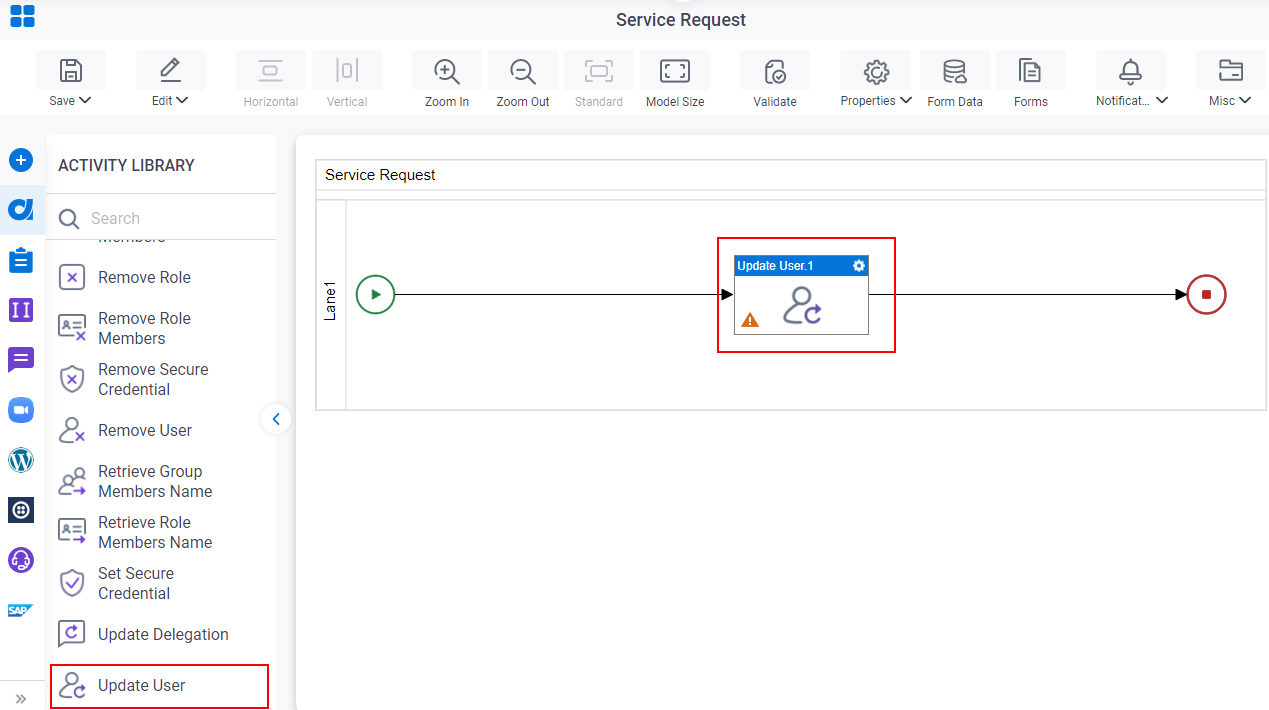Expand the Edit dropdown menu
The width and height of the screenshot is (1269, 710).
170,100
